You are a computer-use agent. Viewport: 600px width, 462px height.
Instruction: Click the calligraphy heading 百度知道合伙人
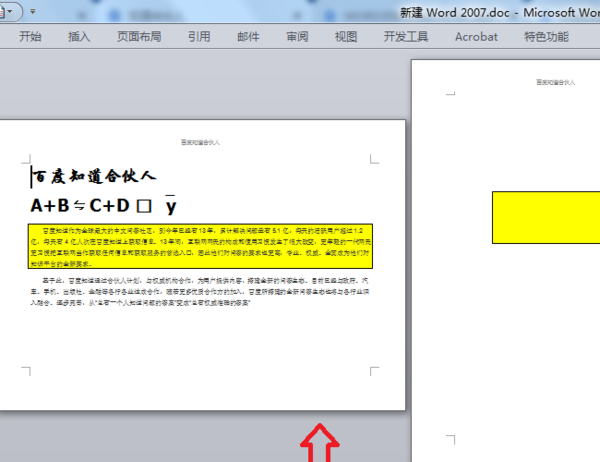point(94,176)
